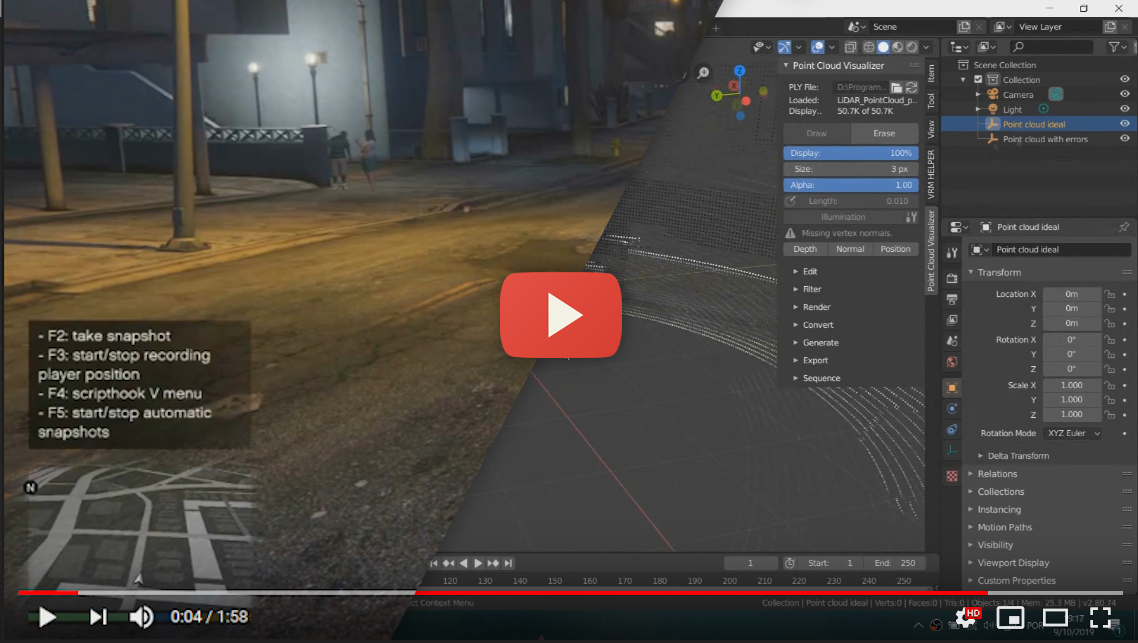Hide Point cloud with errors object
Screen dimensions: 1138x643
tap(1124, 139)
